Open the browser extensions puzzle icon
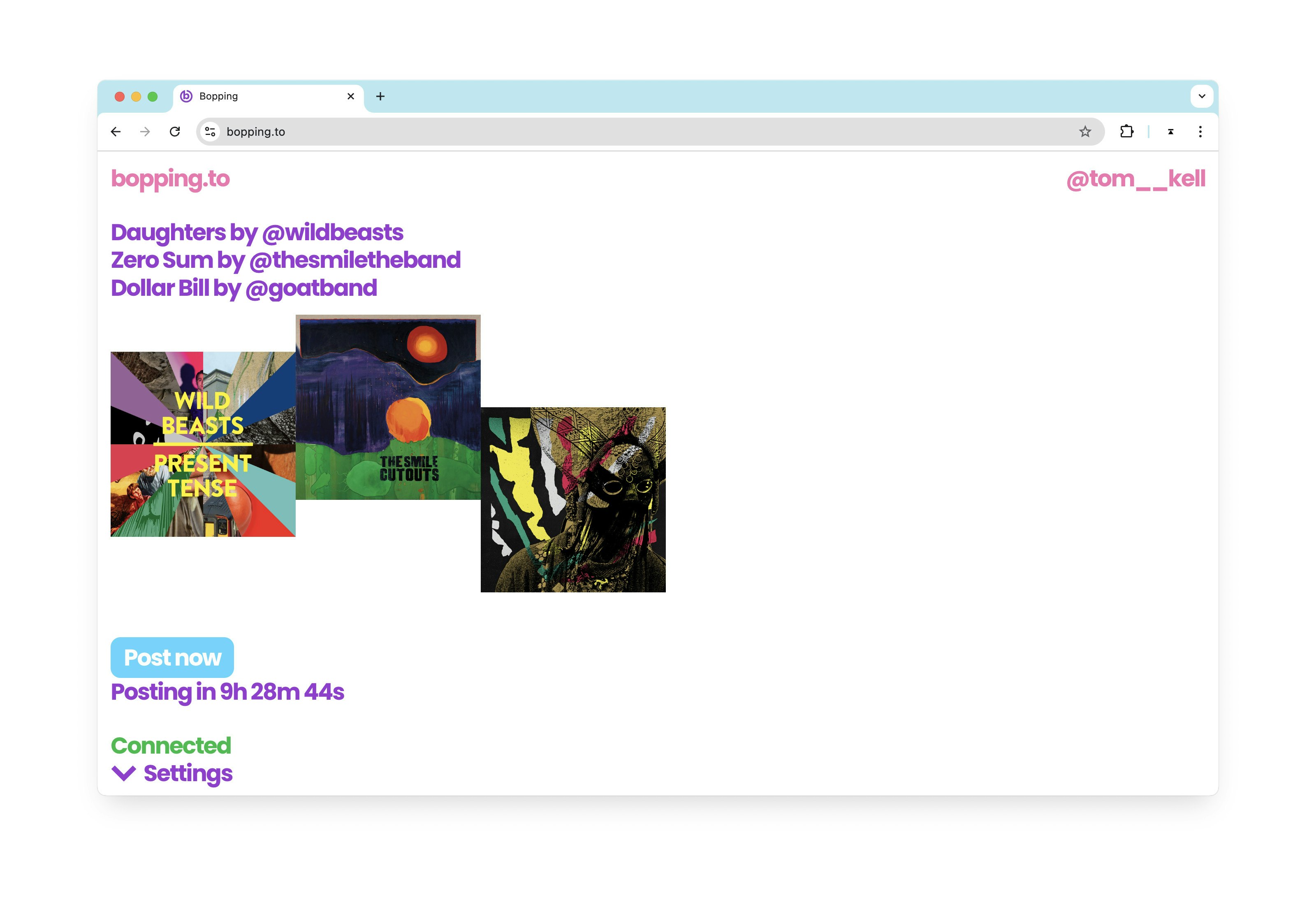Viewport: 1316px width, 905px height. click(1127, 132)
